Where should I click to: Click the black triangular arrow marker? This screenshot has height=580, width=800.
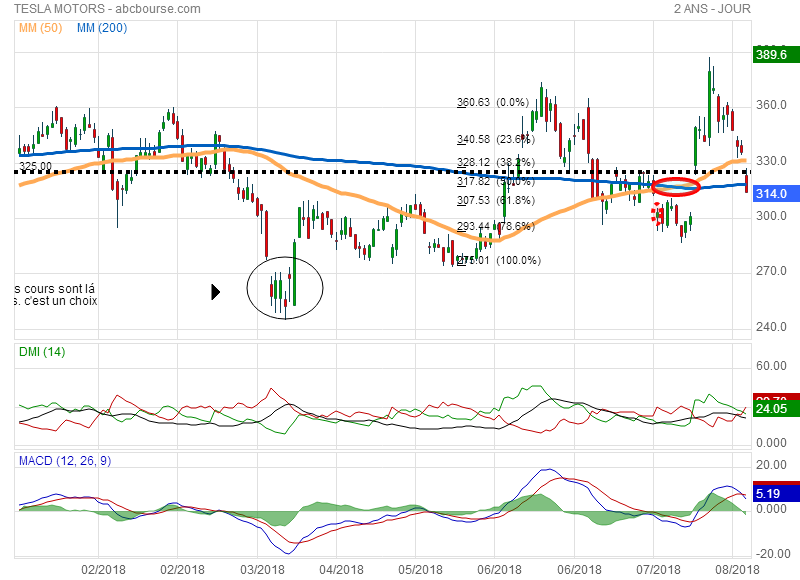(x=216, y=292)
